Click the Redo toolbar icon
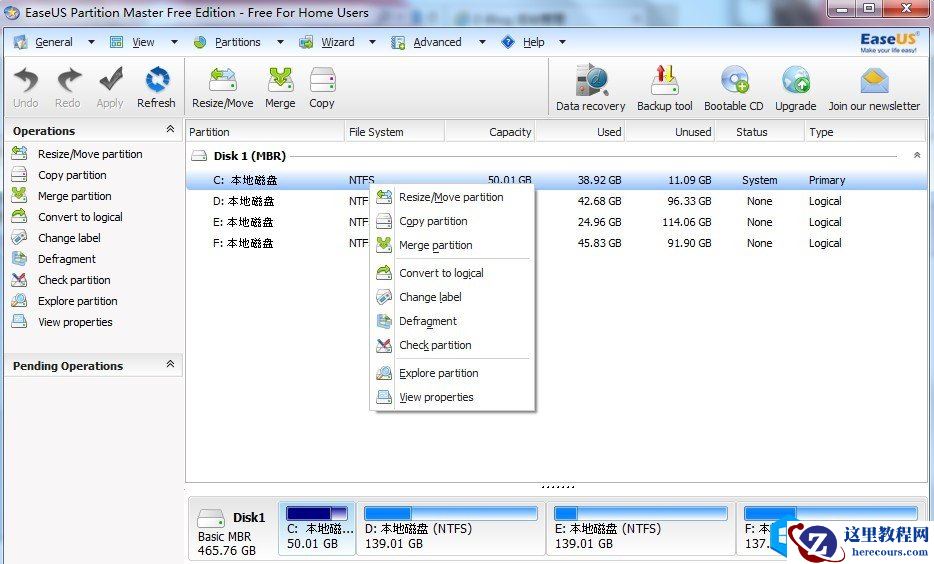Image resolution: width=934 pixels, height=564 pixels. [69, 80]
